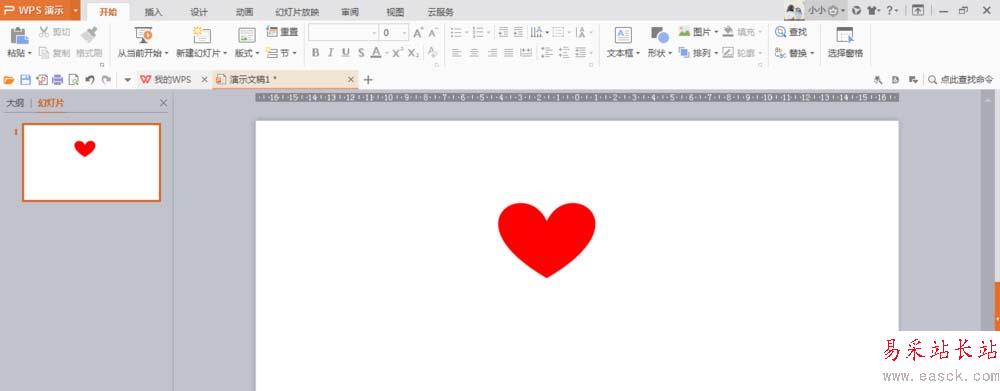Click the Redo arrow icon
Image resolution: width=1000 pixels, height=391 pixels.
pos(106,80)
